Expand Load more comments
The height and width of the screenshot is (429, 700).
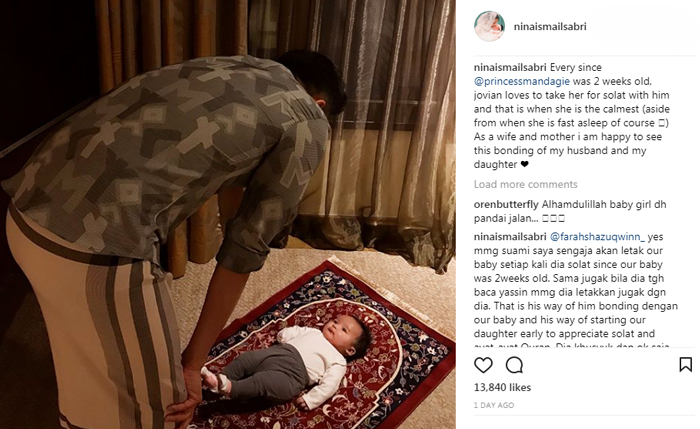(525, 184)
